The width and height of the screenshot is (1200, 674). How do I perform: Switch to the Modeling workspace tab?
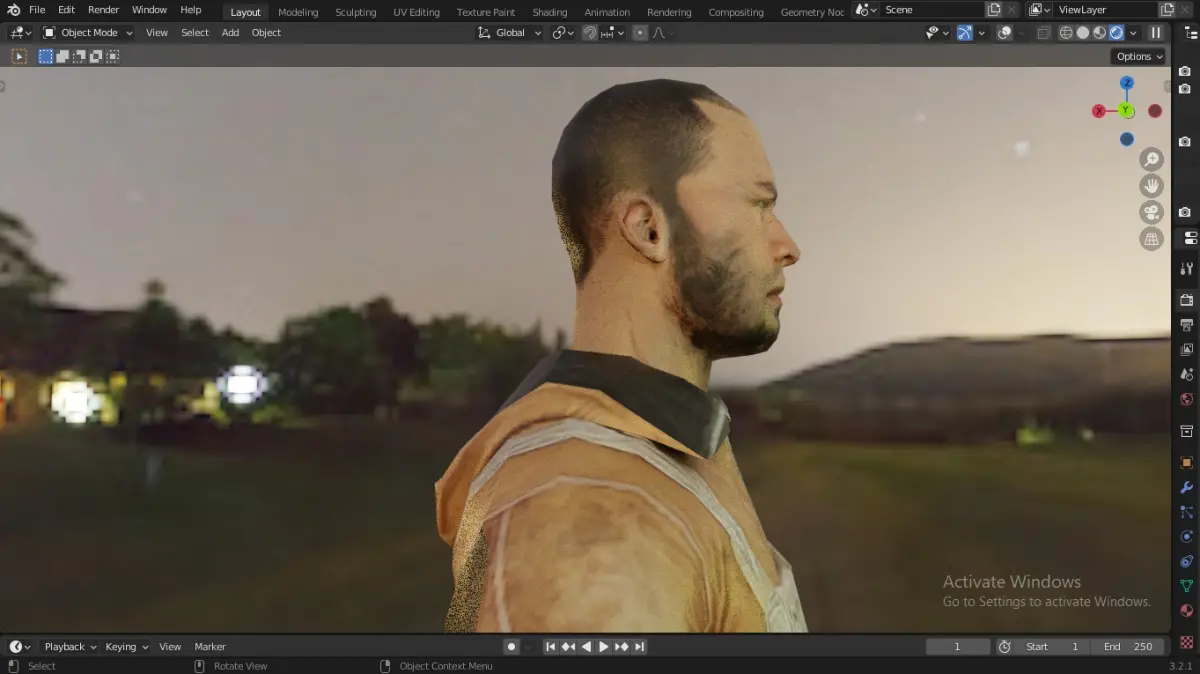click(298, 12)
